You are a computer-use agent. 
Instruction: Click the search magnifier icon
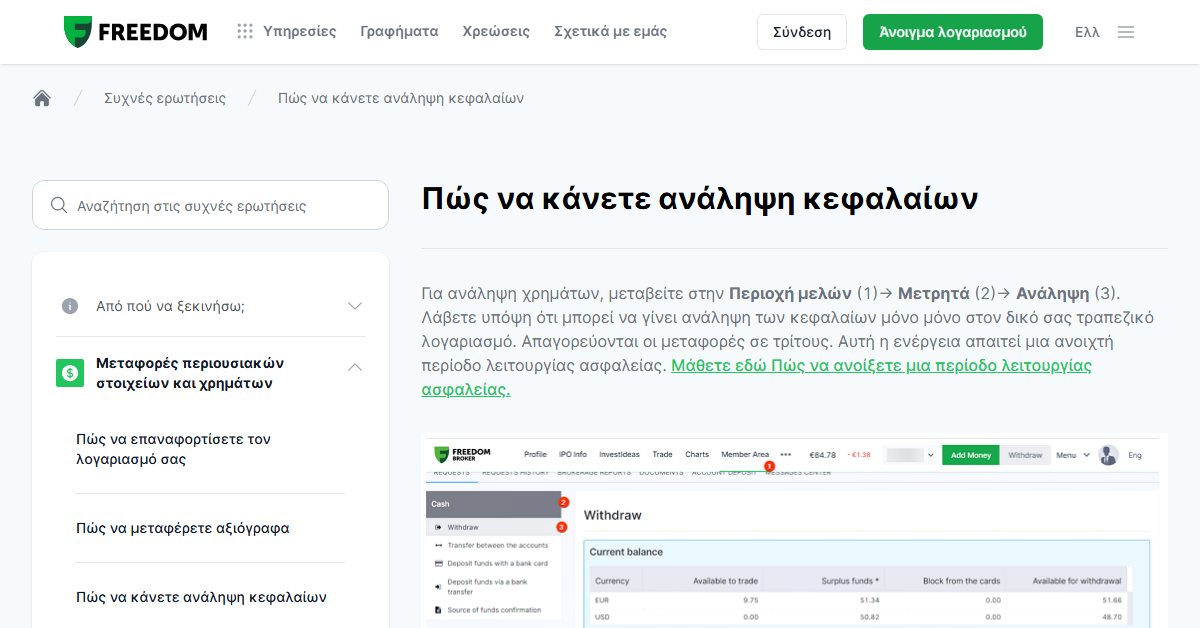click(x=59, y=205)
